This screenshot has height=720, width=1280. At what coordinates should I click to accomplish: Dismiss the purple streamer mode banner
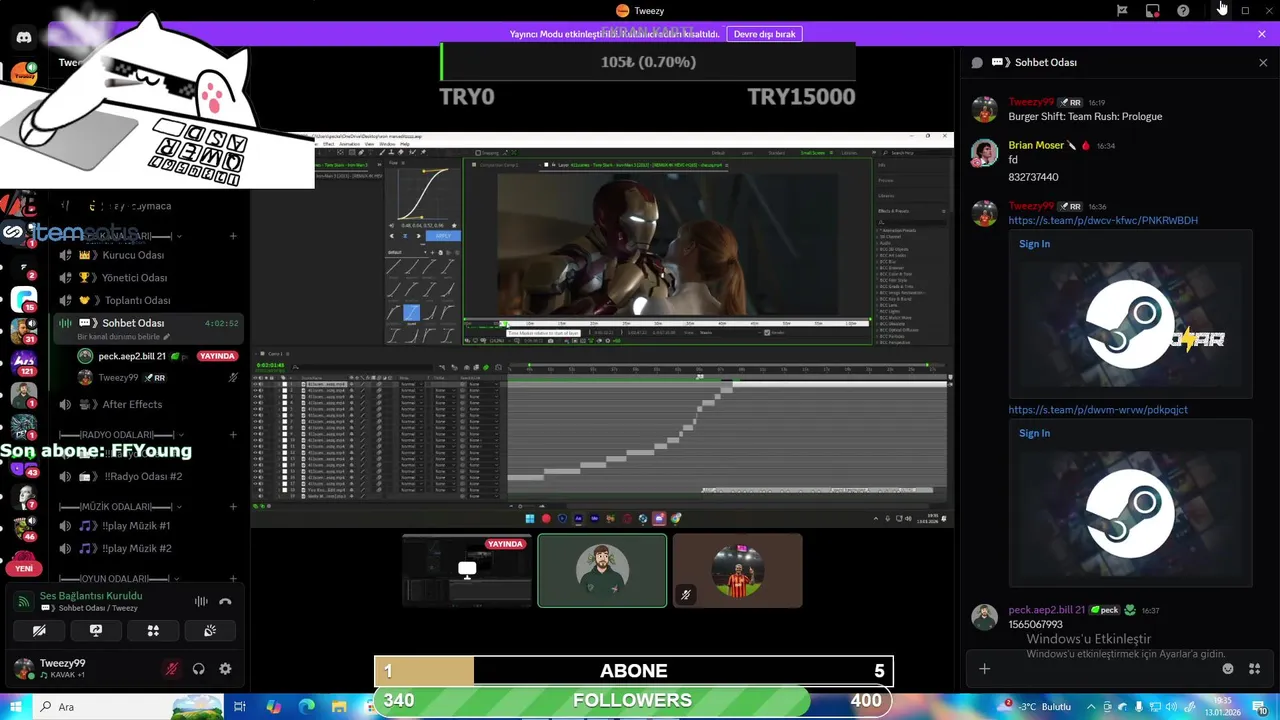1262,34
